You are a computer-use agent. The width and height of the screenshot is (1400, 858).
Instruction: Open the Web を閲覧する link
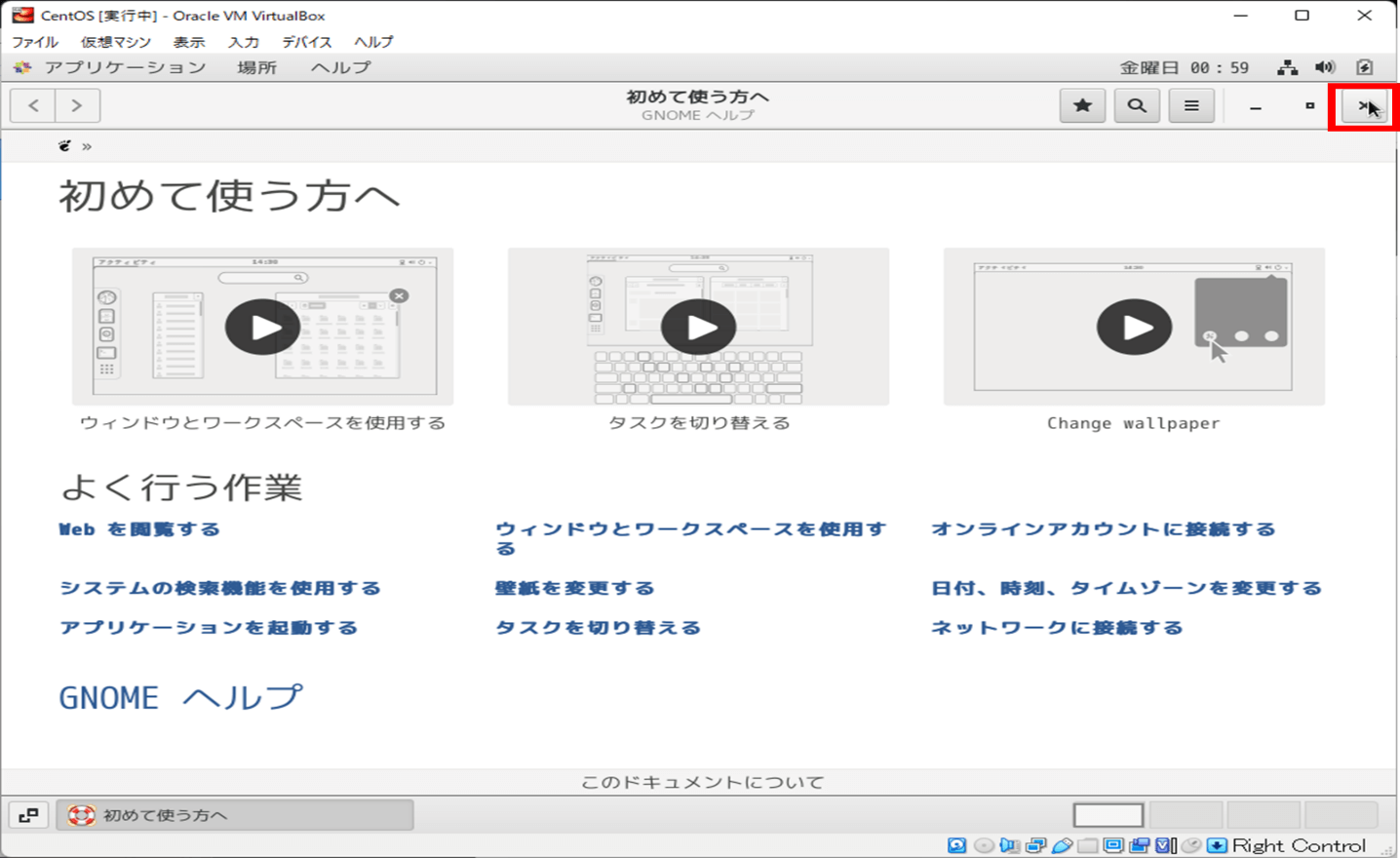(139, 529)
